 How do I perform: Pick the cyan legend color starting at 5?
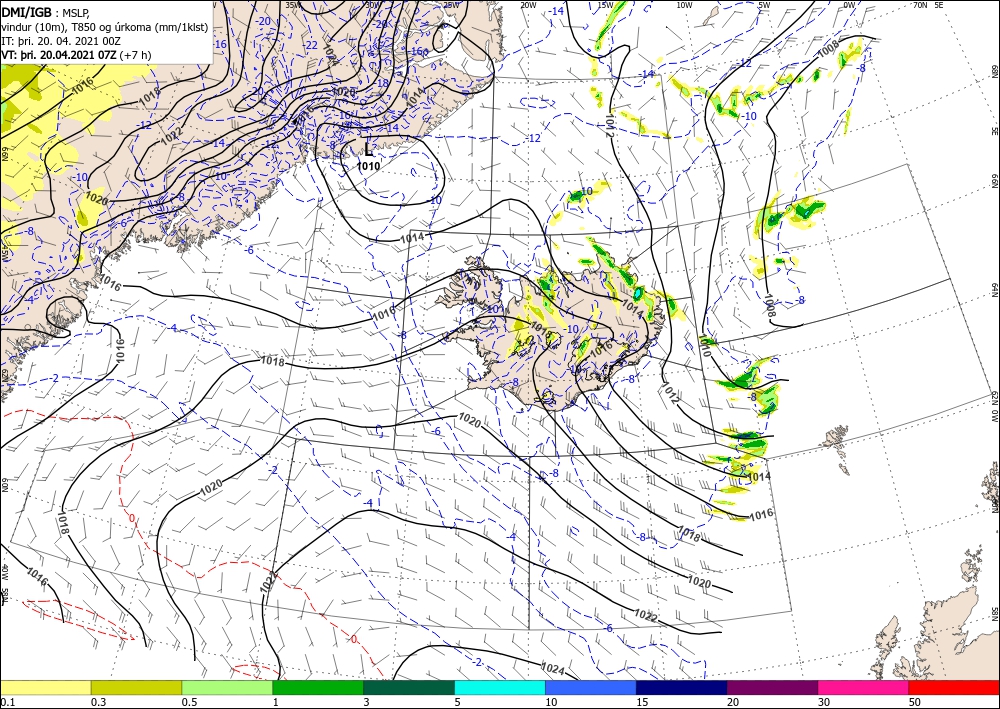[500, 687]
